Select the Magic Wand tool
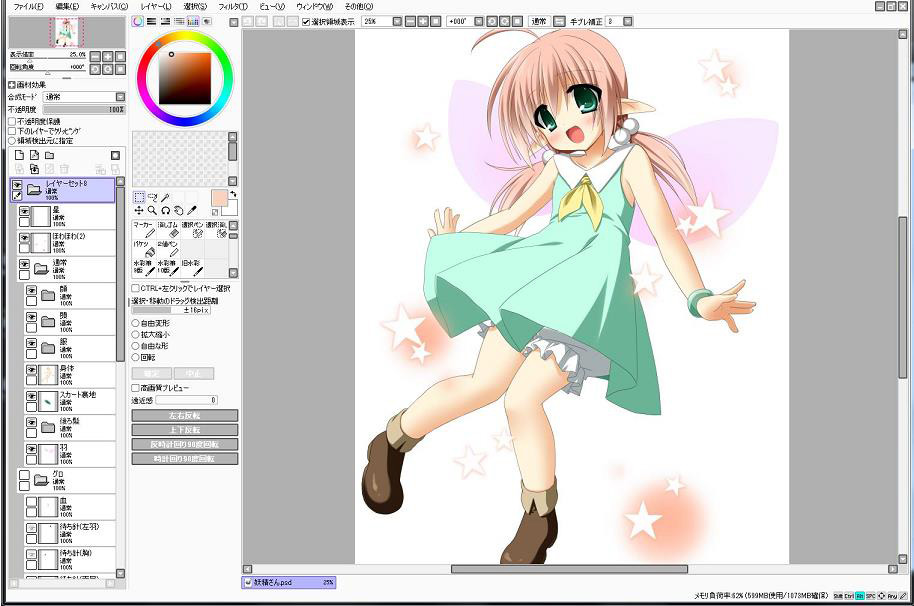 point(165,197)
